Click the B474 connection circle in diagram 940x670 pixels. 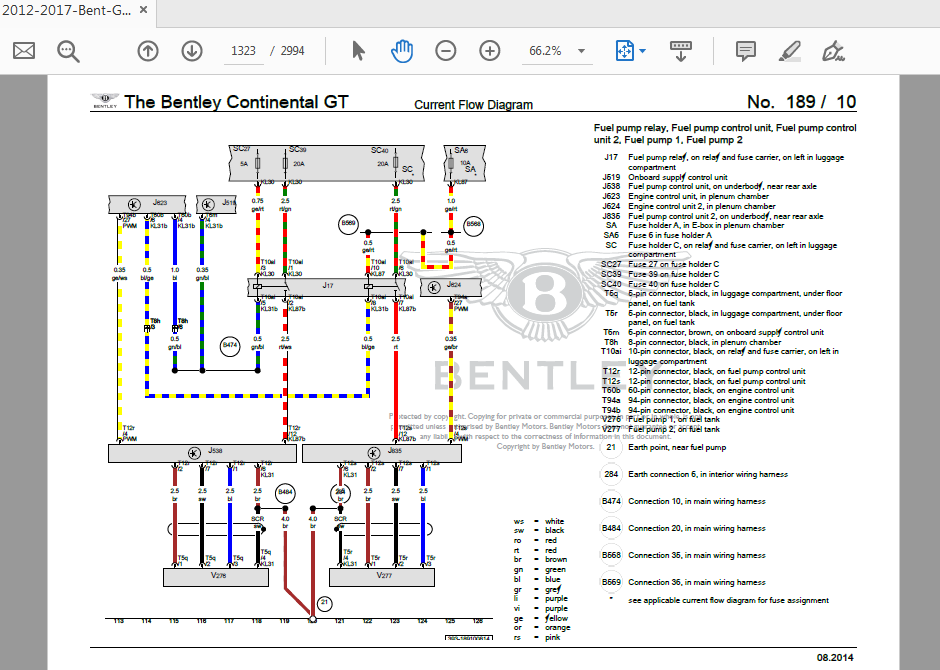point(230,346)
